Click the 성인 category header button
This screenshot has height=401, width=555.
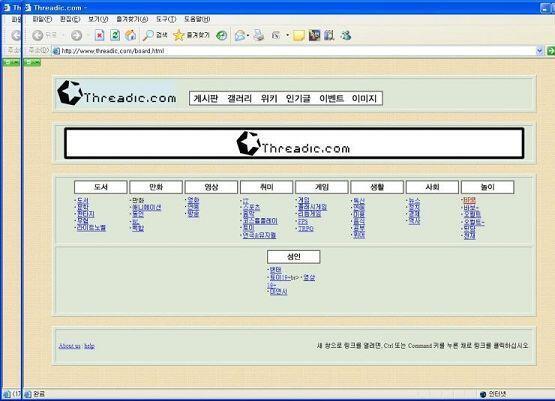[293, 257]
